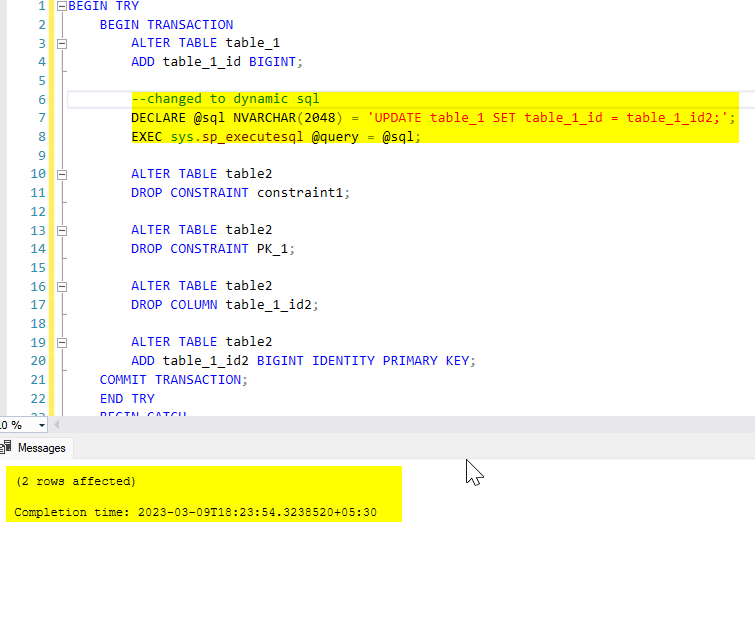The width and height of the screenshot is (755, 621).
Task: Click the UPDATE table_1 string literal
Action: (x=549, y=118)
